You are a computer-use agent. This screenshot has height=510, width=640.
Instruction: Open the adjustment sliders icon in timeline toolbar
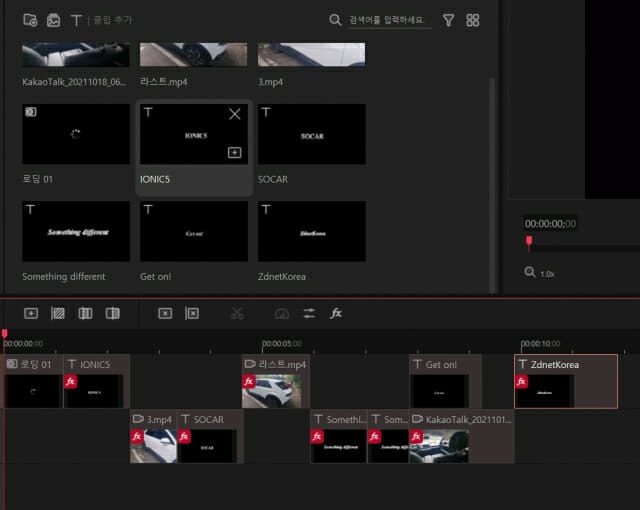coord(309,313)
